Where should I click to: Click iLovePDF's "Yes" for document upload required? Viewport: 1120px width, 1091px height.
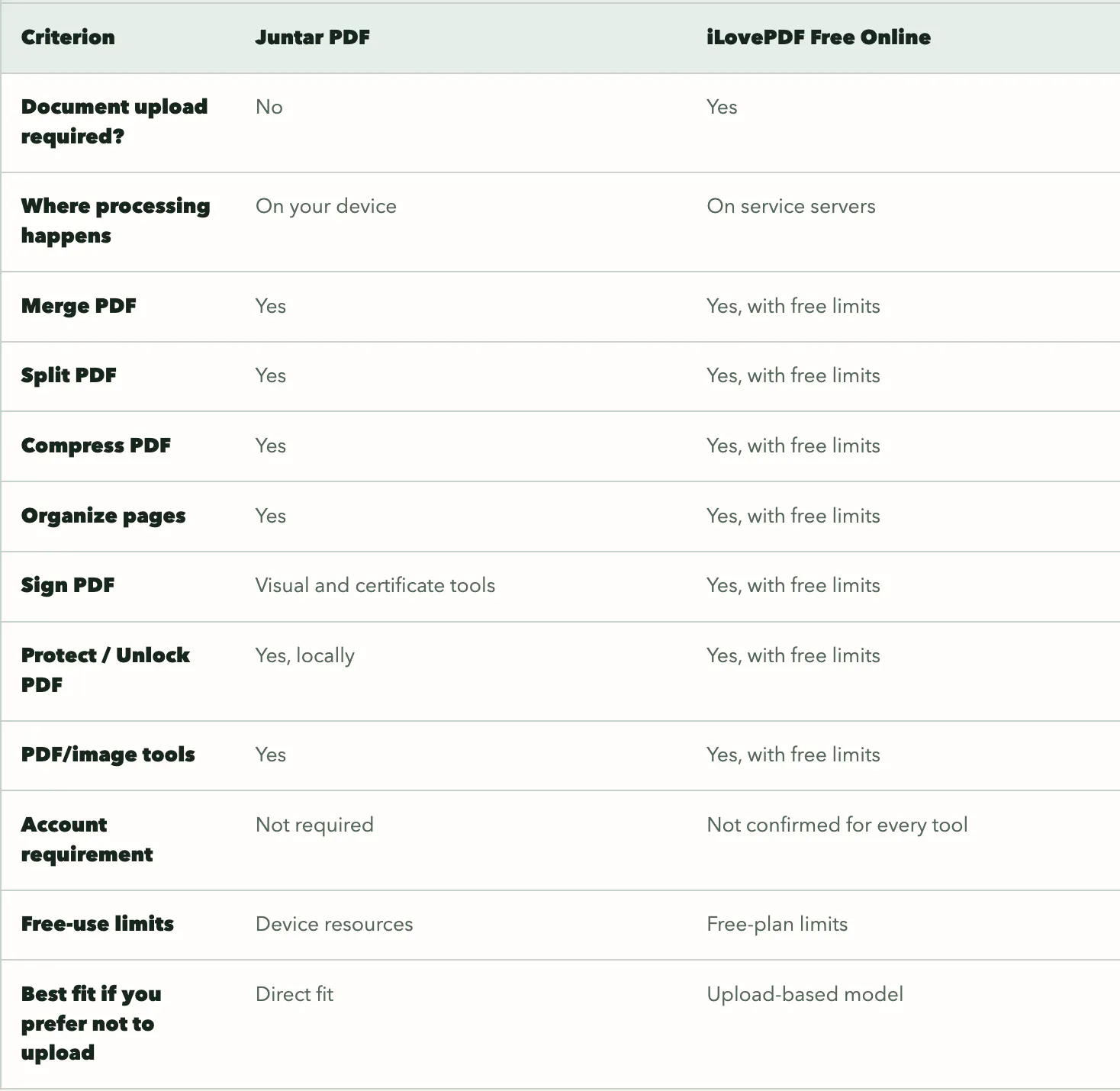pyautogui.click(x=722, y=107)
